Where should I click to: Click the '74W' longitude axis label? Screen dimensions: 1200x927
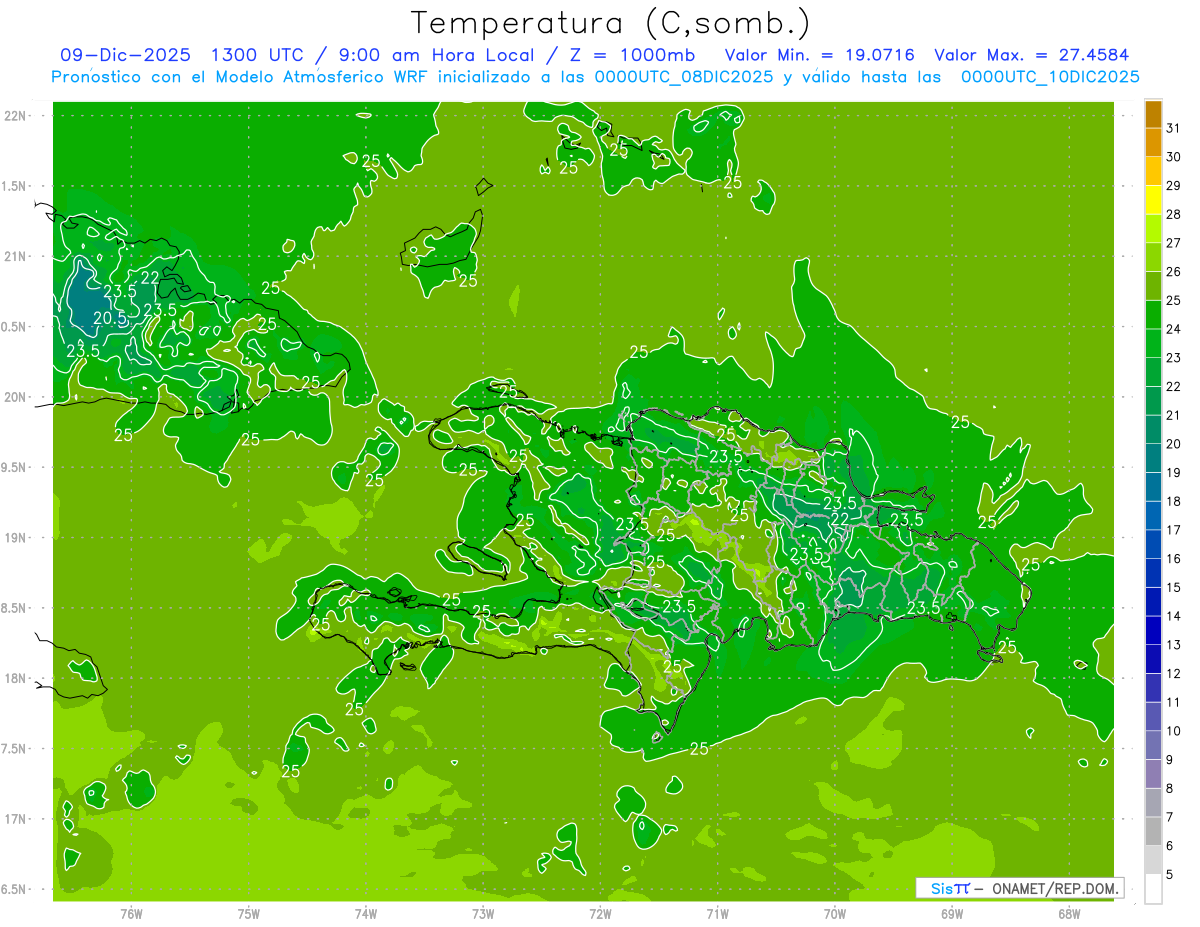[x=365, y=914]
